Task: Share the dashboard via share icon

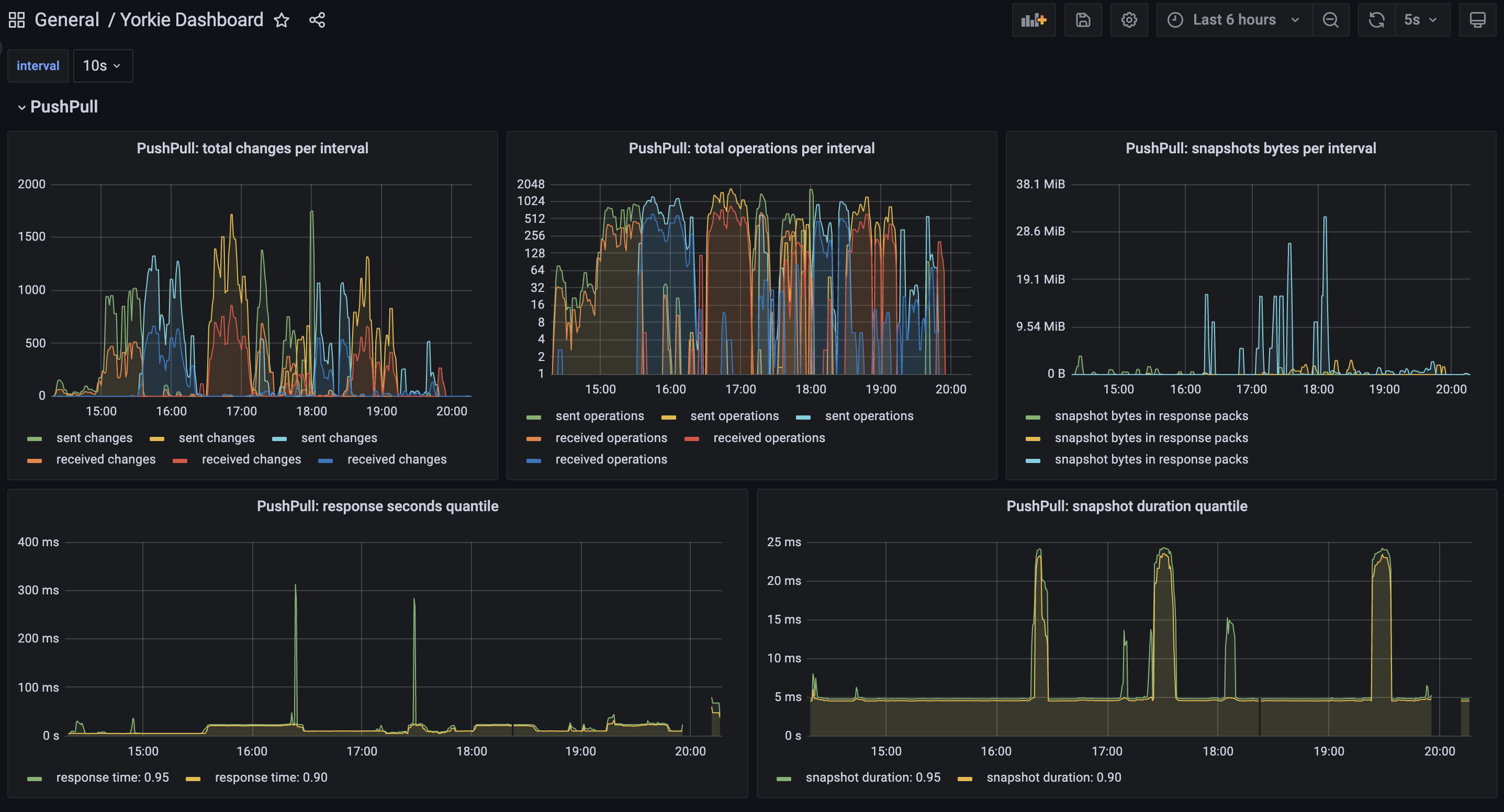Action: (x=317, y=20)
